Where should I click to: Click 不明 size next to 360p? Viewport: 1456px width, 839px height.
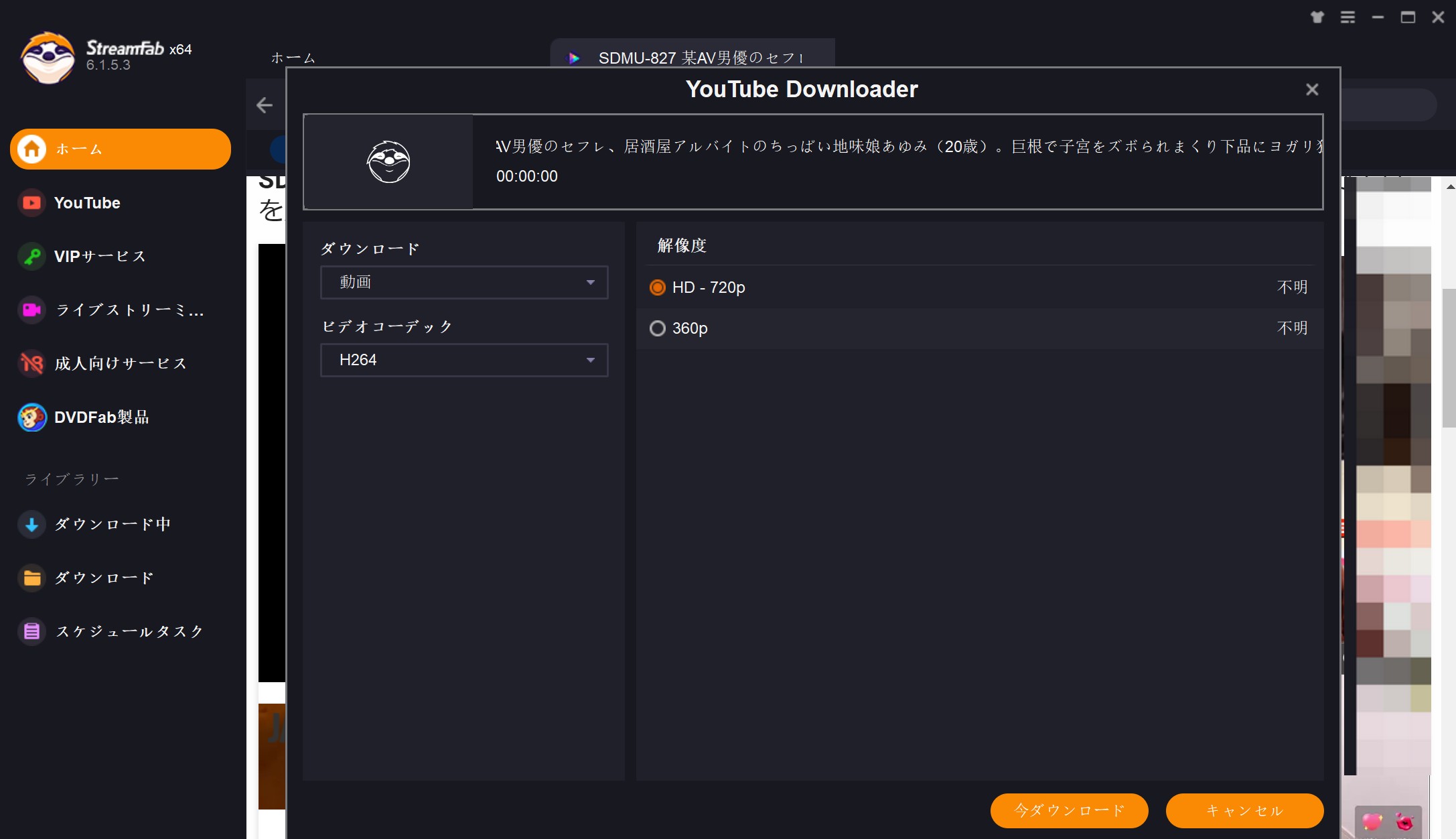[x=1292, y=328]
